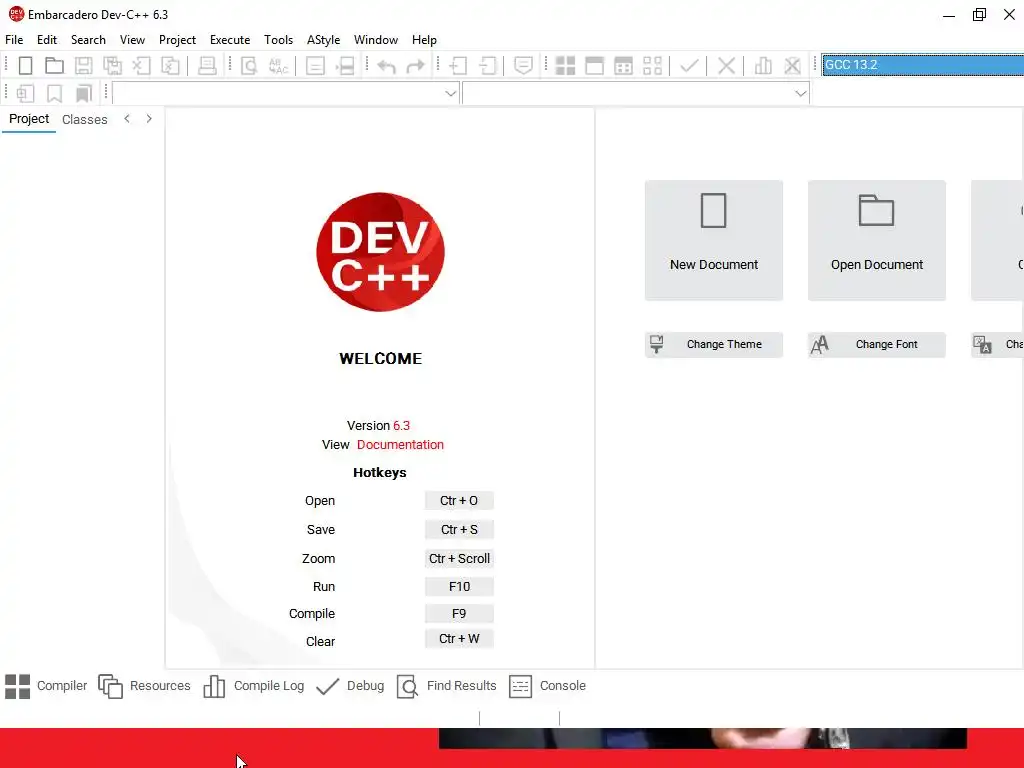Switch to the Project sidebar tab
The width and height of the screenshot is (1024, 768).
[x=29, y=119]
